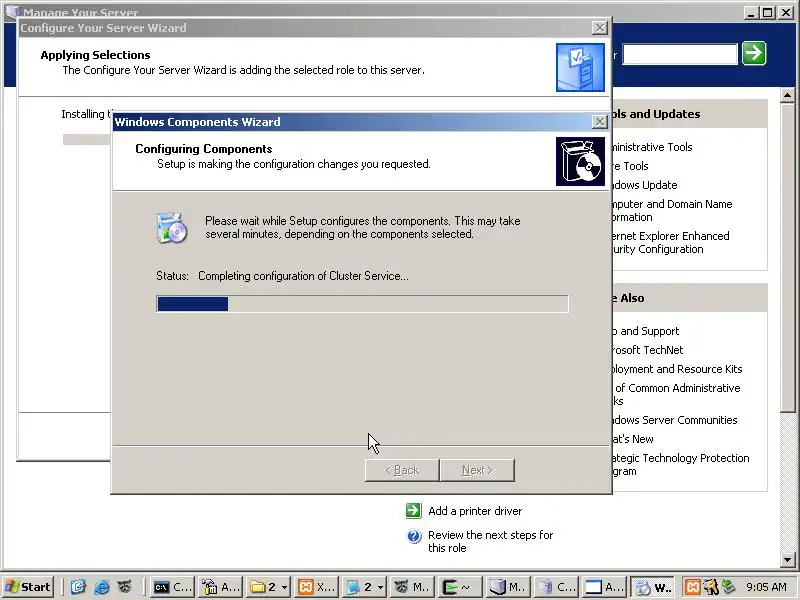Click the scroll up arrow in Manage Your Server
800x600 pixels.
[x=787, y=95]
